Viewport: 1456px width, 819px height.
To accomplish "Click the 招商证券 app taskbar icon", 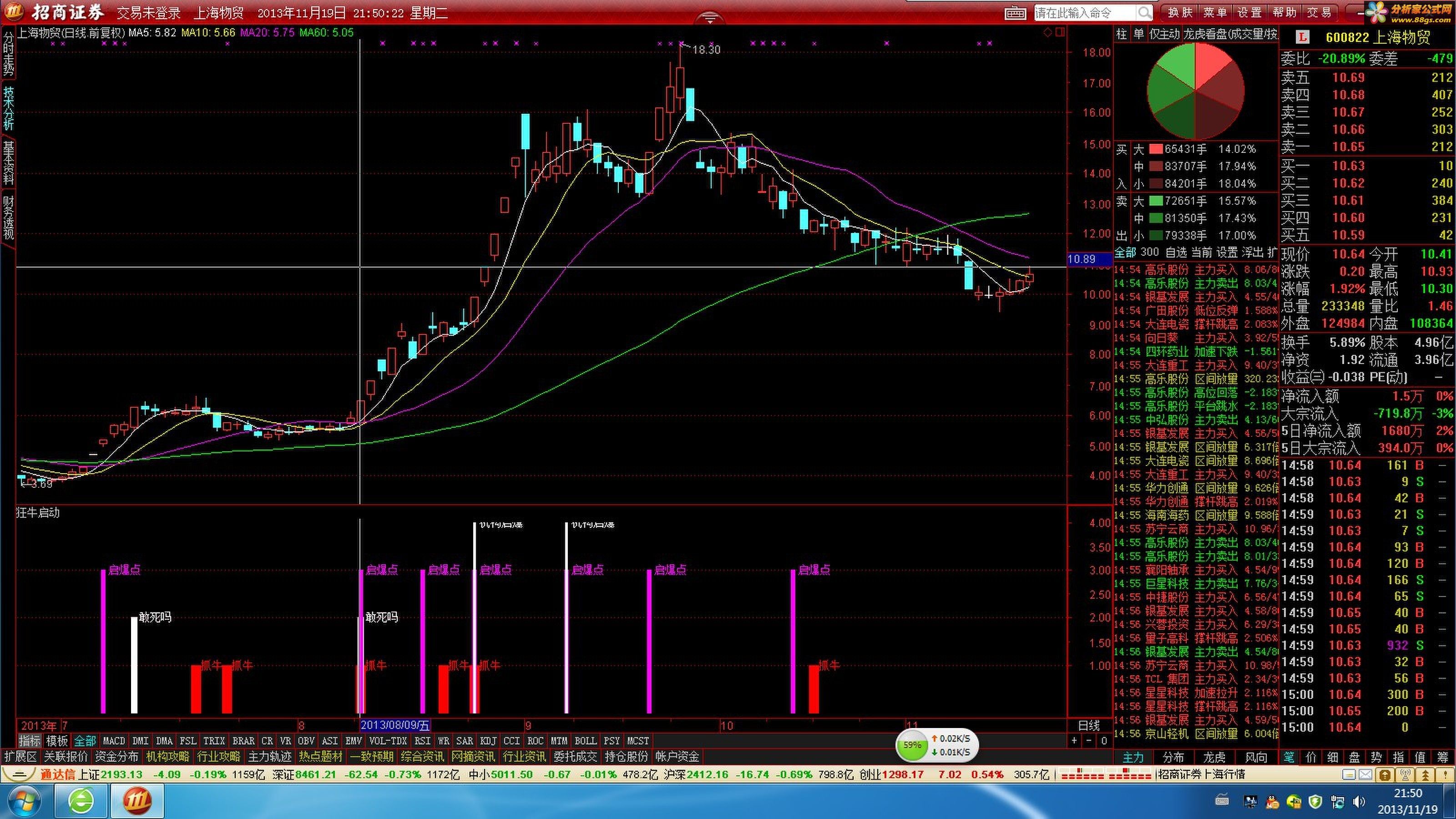I will [x=137, y=801].
